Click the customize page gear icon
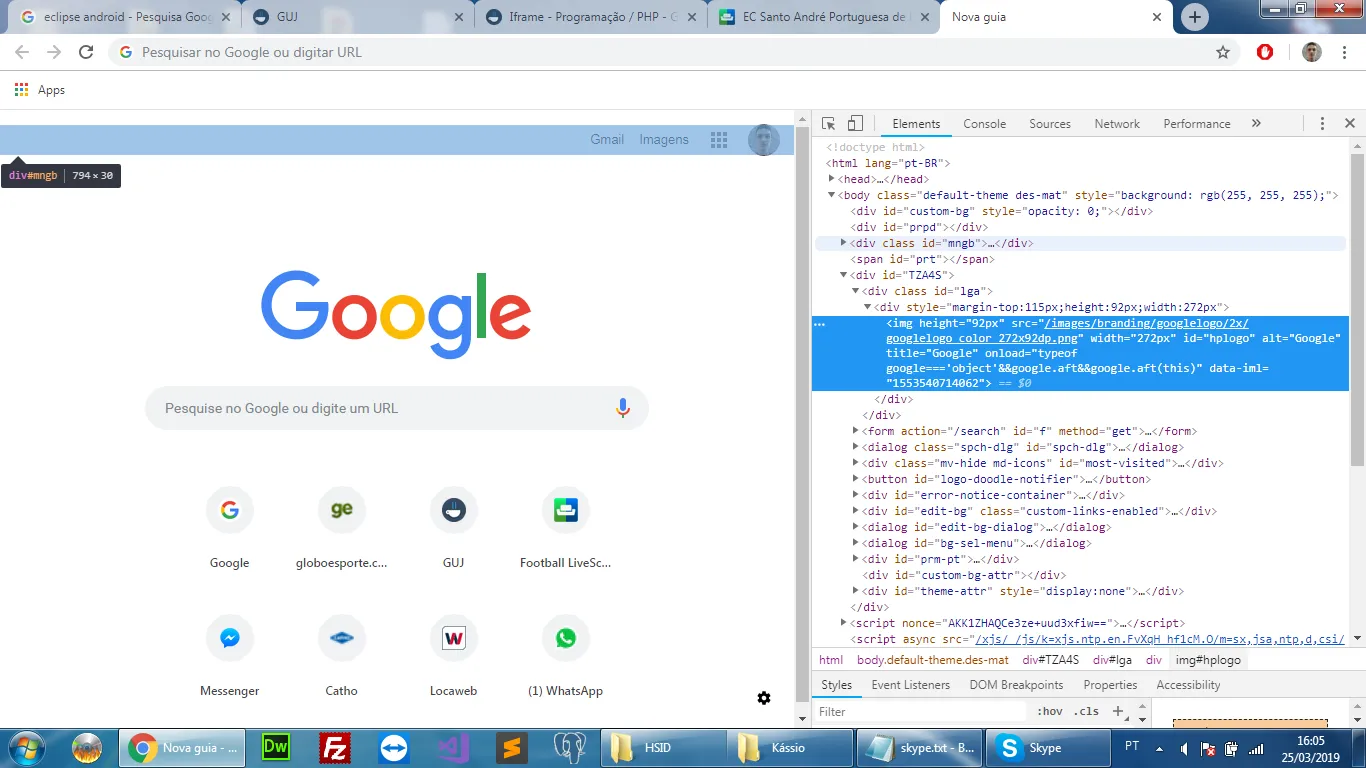Screen dimensions: 1366x768 click(764, 698)
